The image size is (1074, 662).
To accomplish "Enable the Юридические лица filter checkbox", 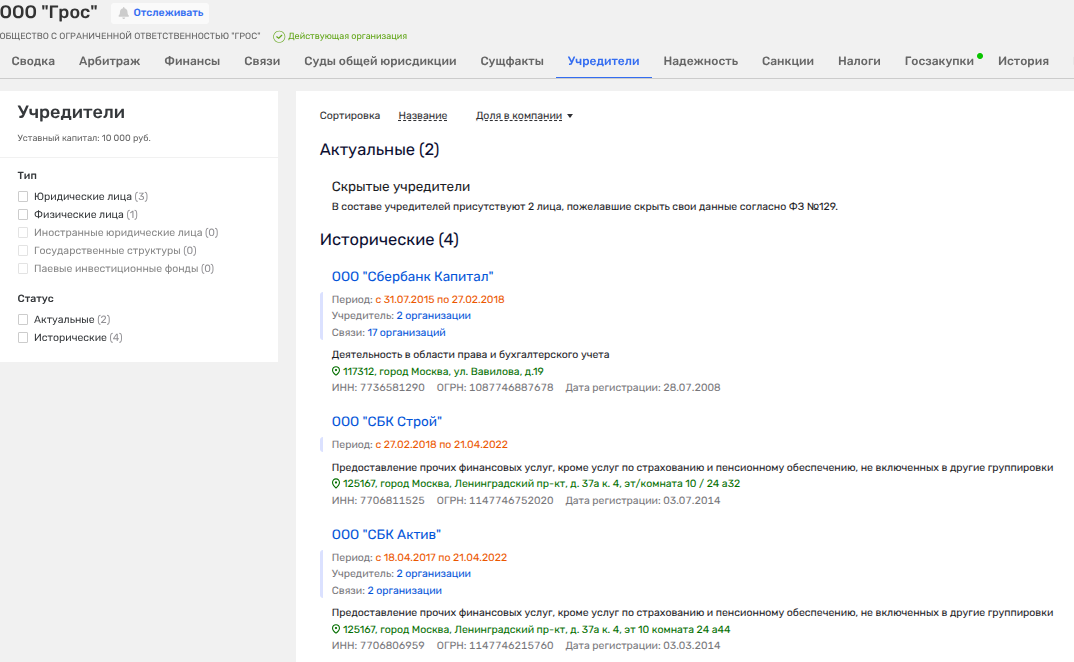I will (x=23, y=197).
